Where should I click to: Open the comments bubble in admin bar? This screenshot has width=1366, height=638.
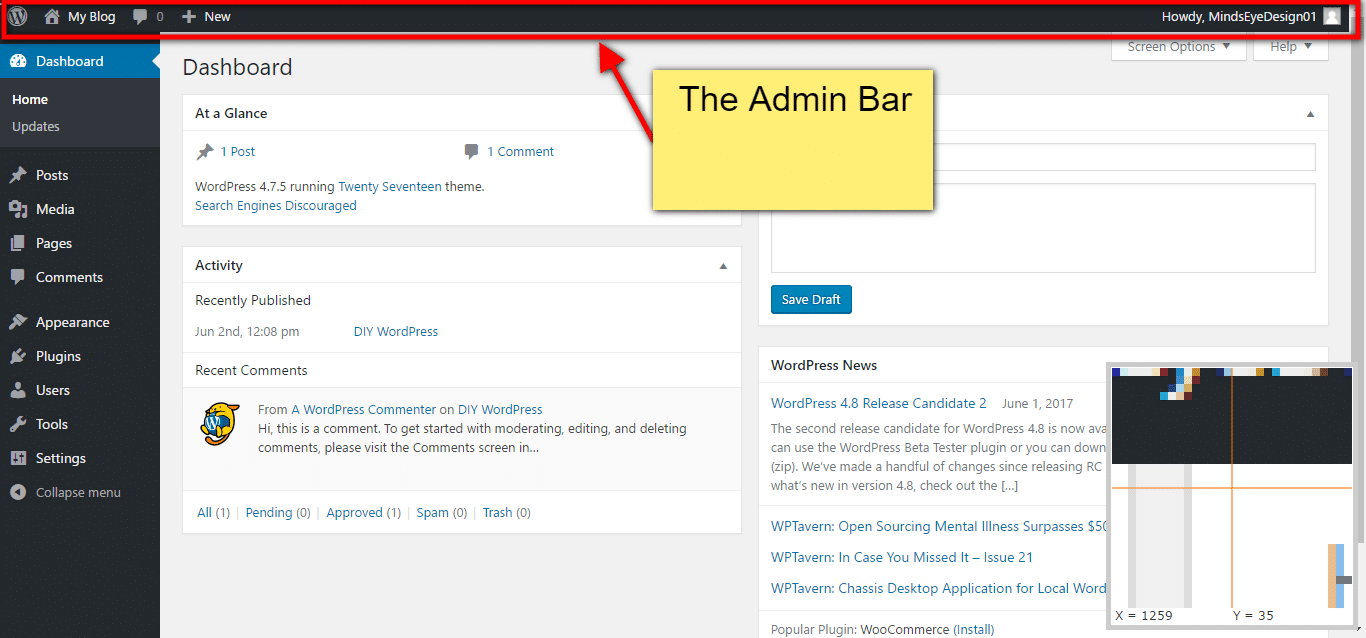coord(141,17)
